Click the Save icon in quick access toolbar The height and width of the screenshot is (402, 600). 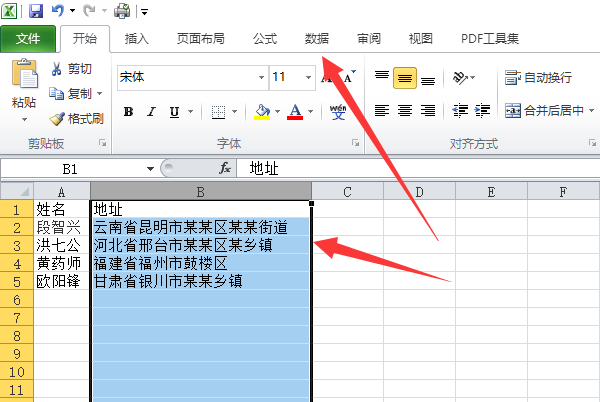36,11
